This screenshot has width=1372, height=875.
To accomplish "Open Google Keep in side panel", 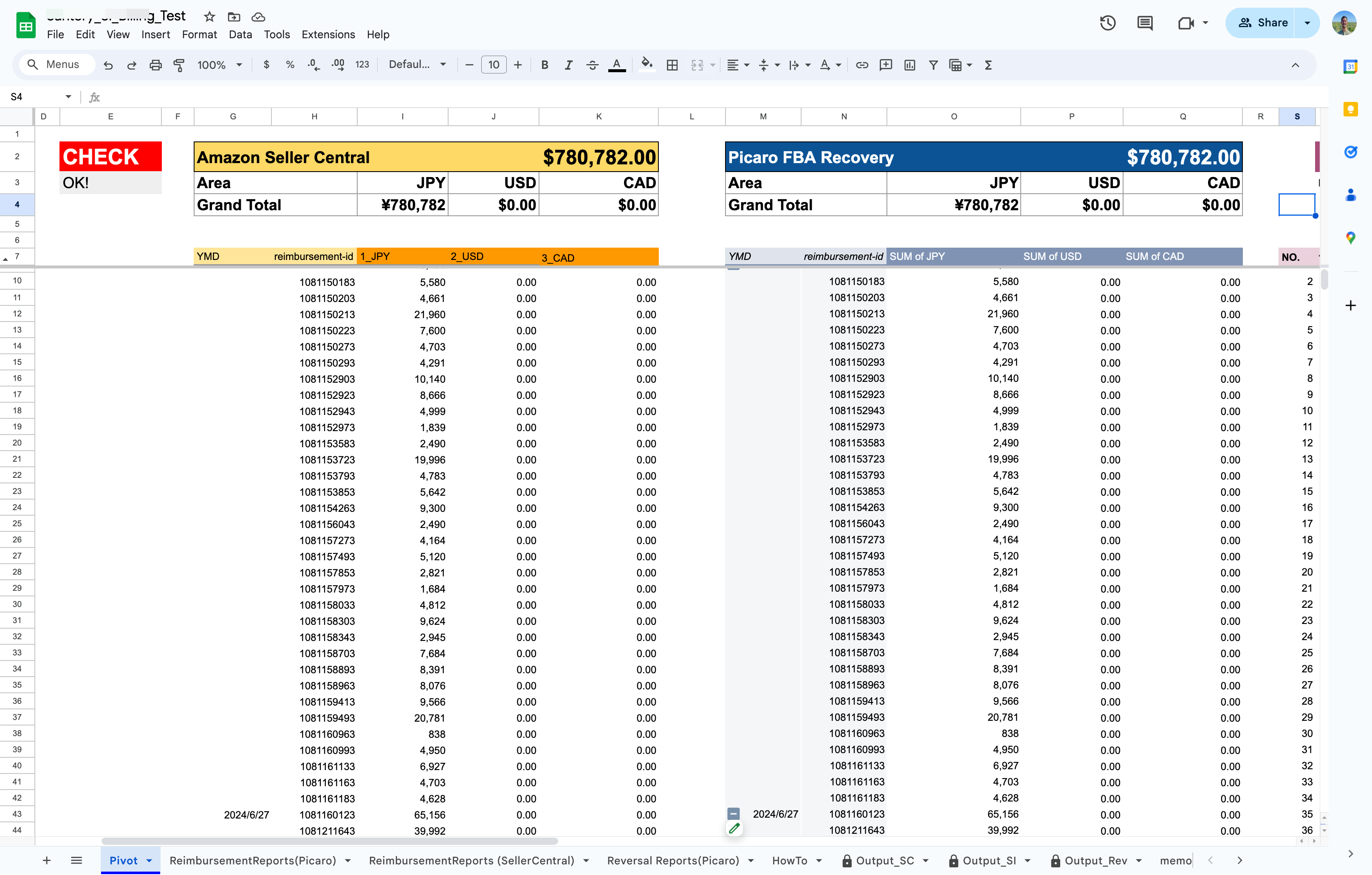I will click(1350, 110).
